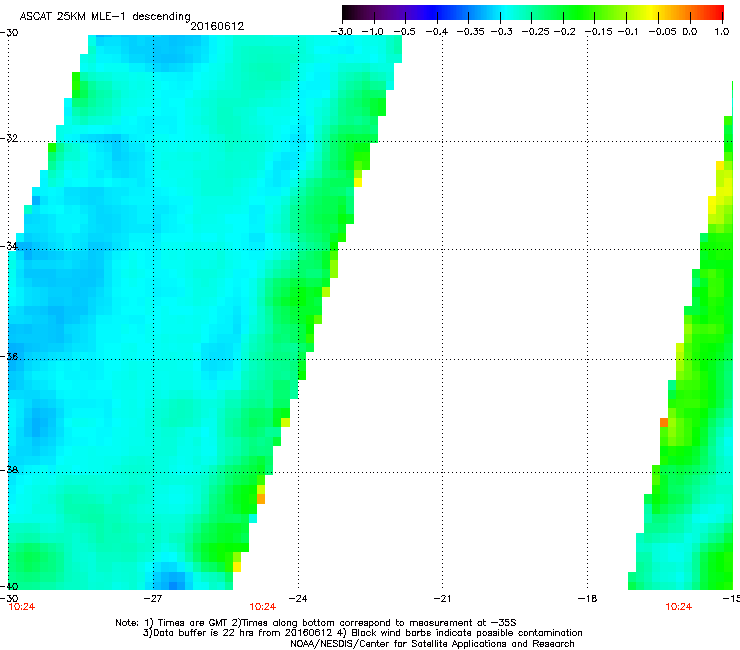Screen dimensions: 740x650
Task: Select the latitude axis label "-34"
Action: pyautogui.click(x=9, y=246)
